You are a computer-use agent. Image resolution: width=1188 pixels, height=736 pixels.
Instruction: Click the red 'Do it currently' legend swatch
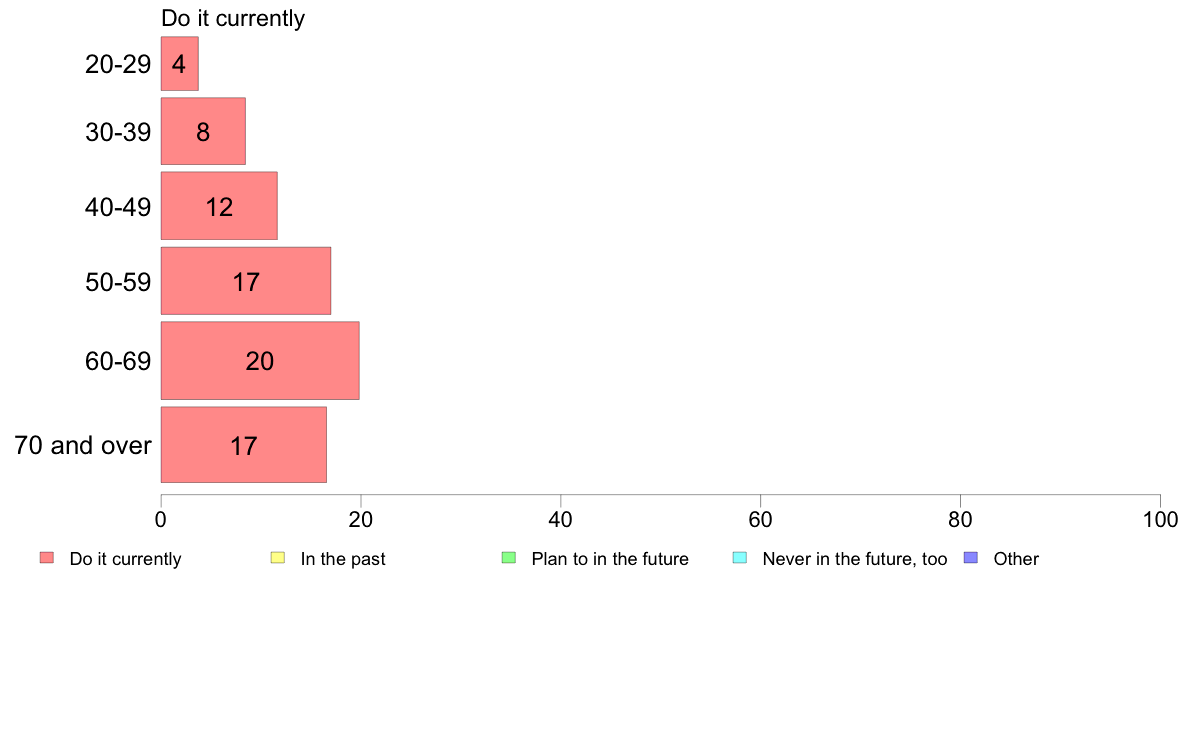(47, 558)
